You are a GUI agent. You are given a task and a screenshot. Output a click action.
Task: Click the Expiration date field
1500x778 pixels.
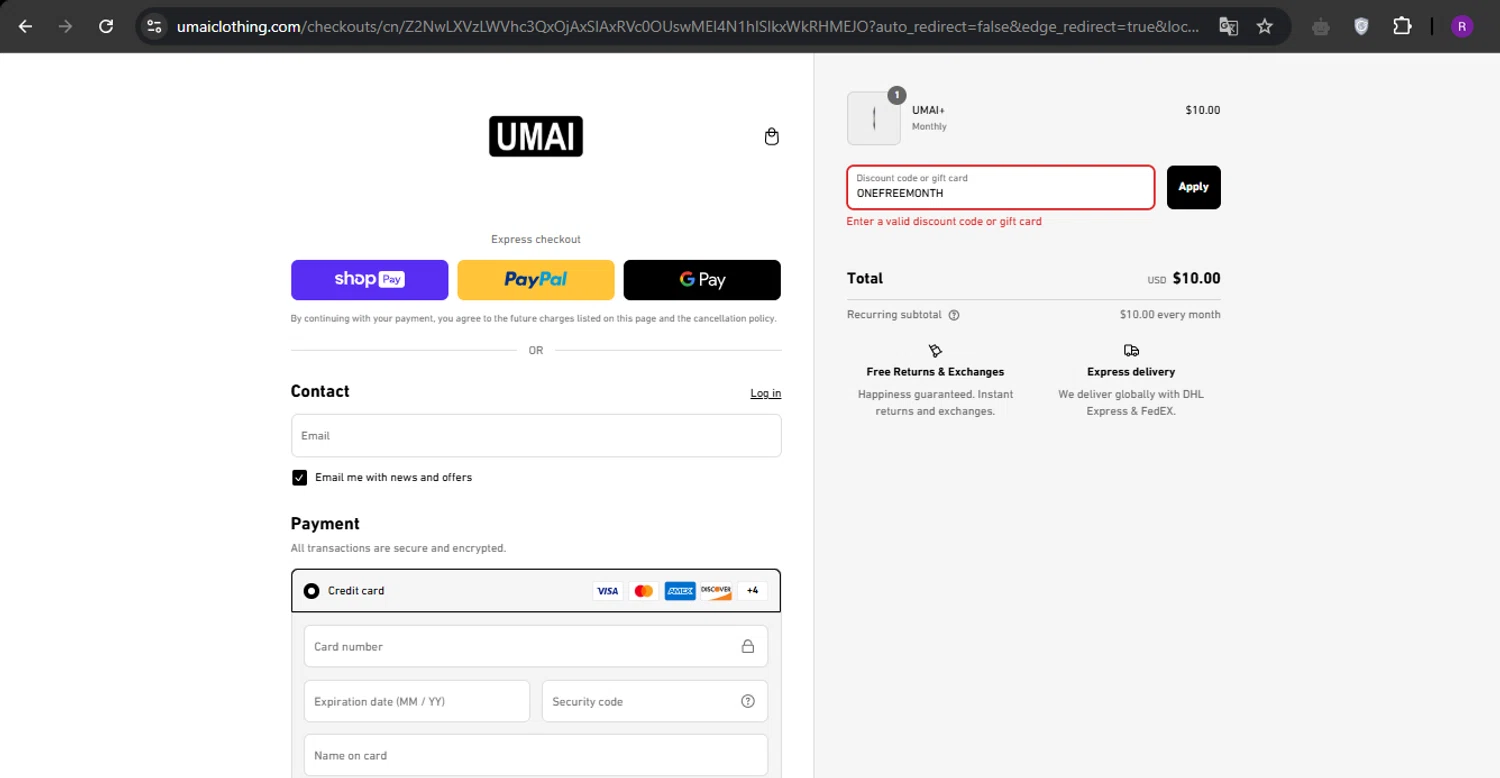point(417,701)
